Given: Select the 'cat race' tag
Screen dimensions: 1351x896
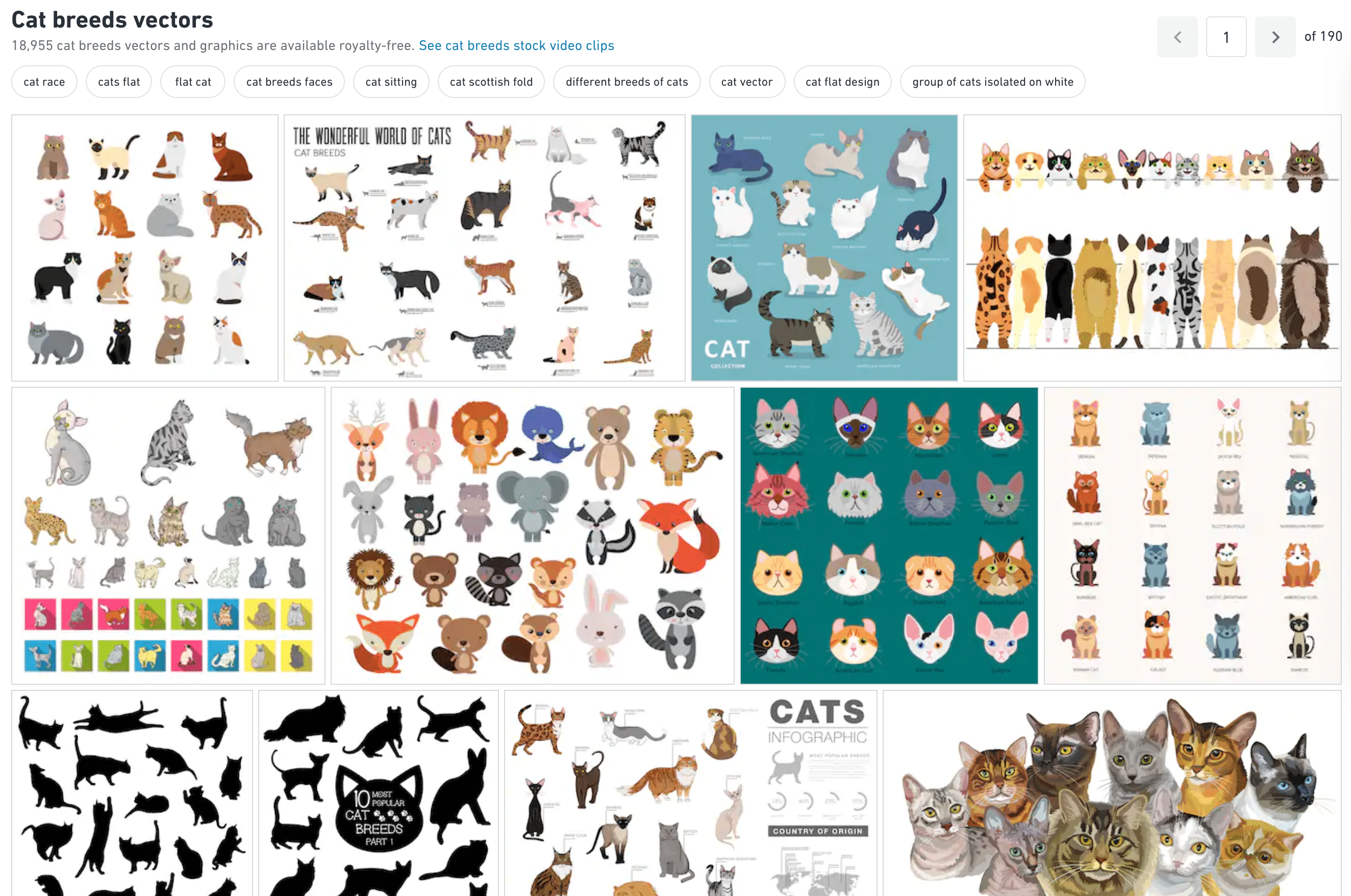Looking at the screenshot, I should pos(44,82).
